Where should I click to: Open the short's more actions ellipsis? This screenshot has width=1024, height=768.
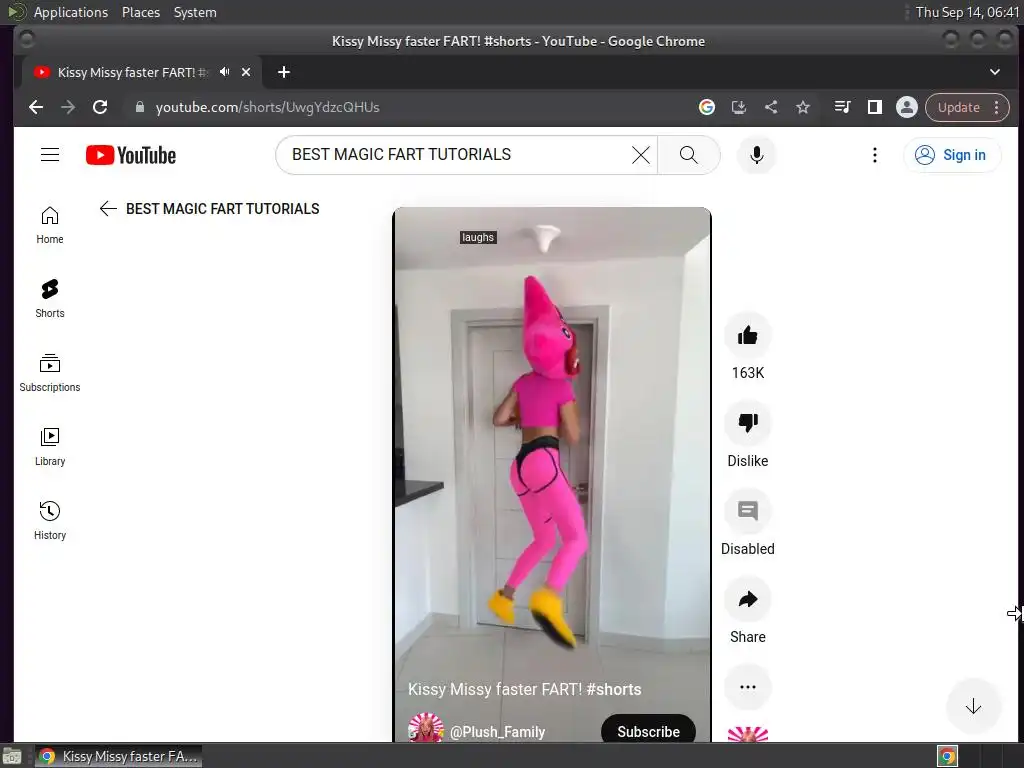(x=748, y=687)
